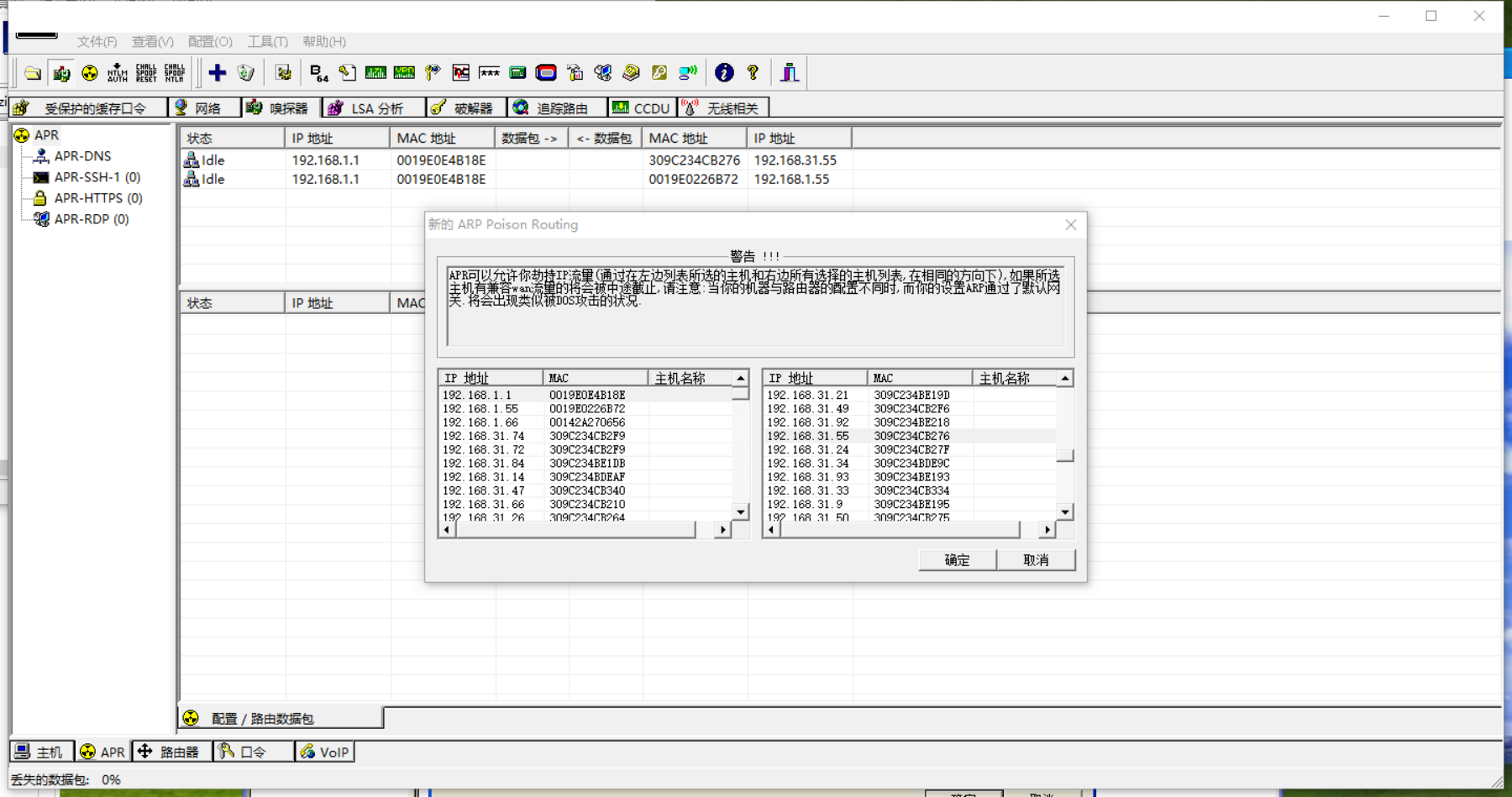This screenshot has width=1512, height=797.
Task: Select APR-HTTPS (0) in the tree
Action: pyautogui.click(x=97, y=198)
